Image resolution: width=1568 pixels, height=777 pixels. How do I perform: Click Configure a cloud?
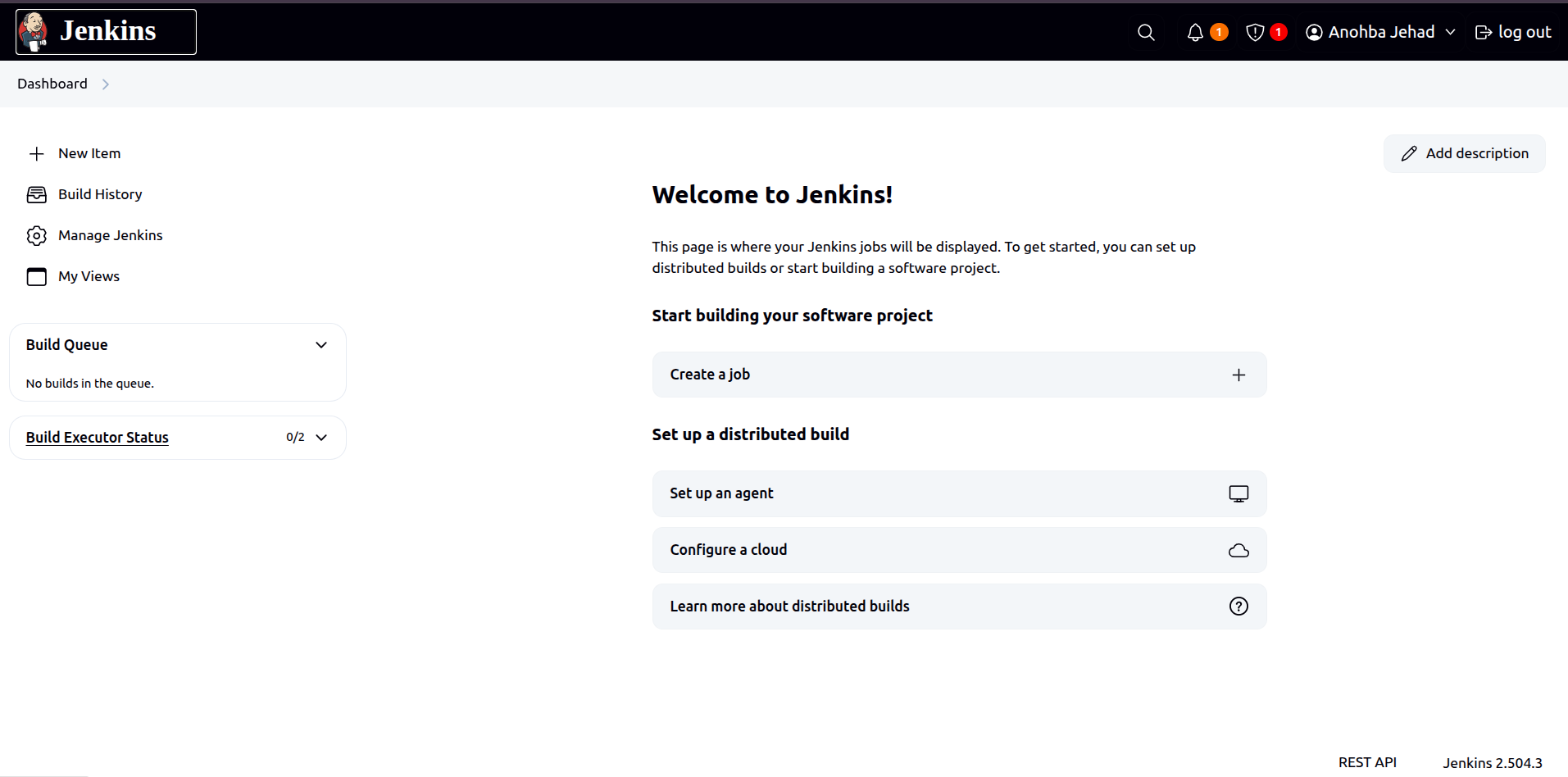[x=959, y=550]
